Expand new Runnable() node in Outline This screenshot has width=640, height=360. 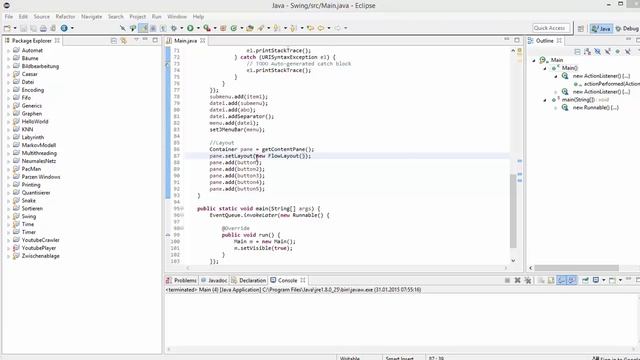[x=556, y=108]
